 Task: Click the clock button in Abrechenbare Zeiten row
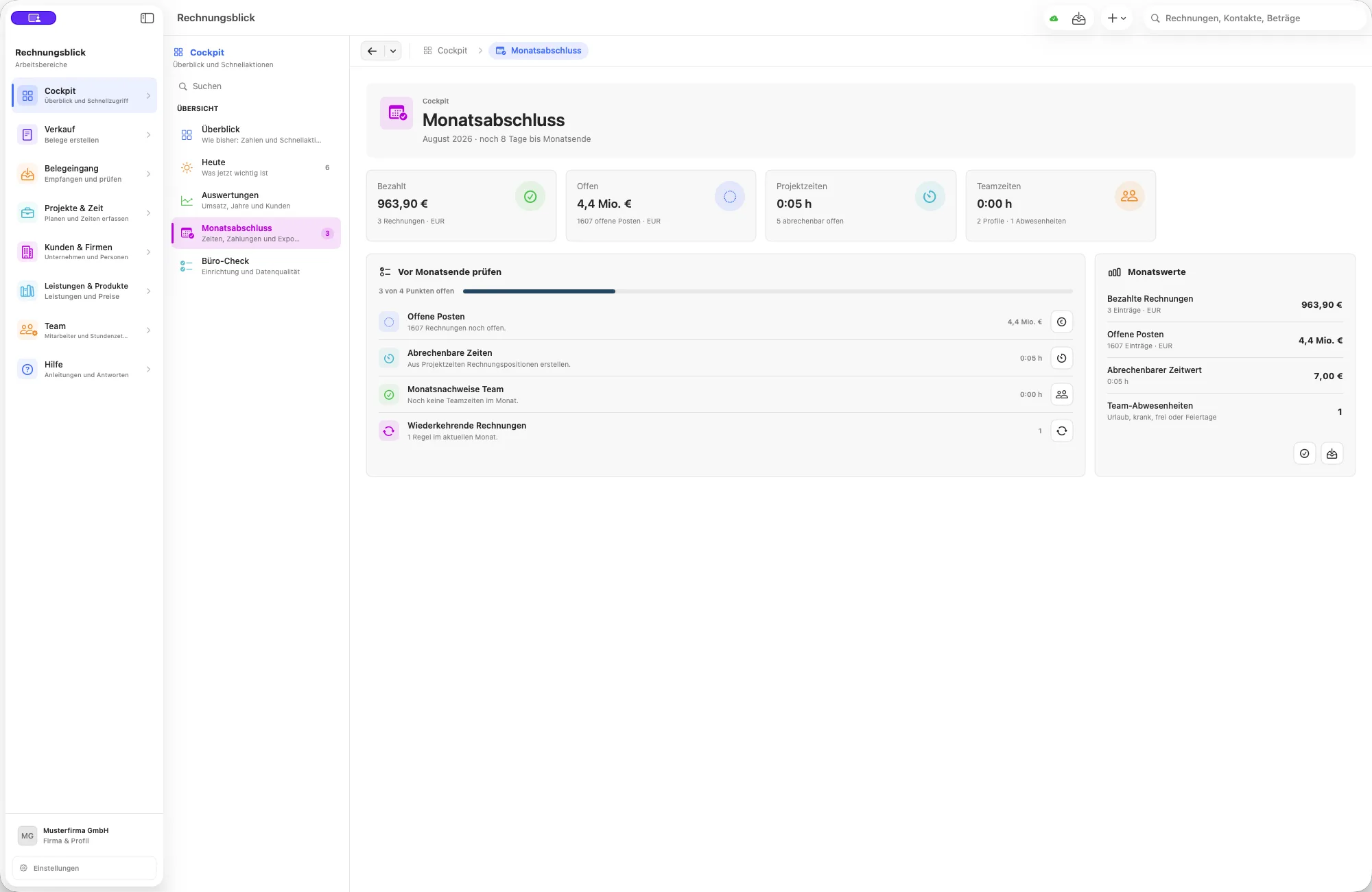(x=1062, y=359)
